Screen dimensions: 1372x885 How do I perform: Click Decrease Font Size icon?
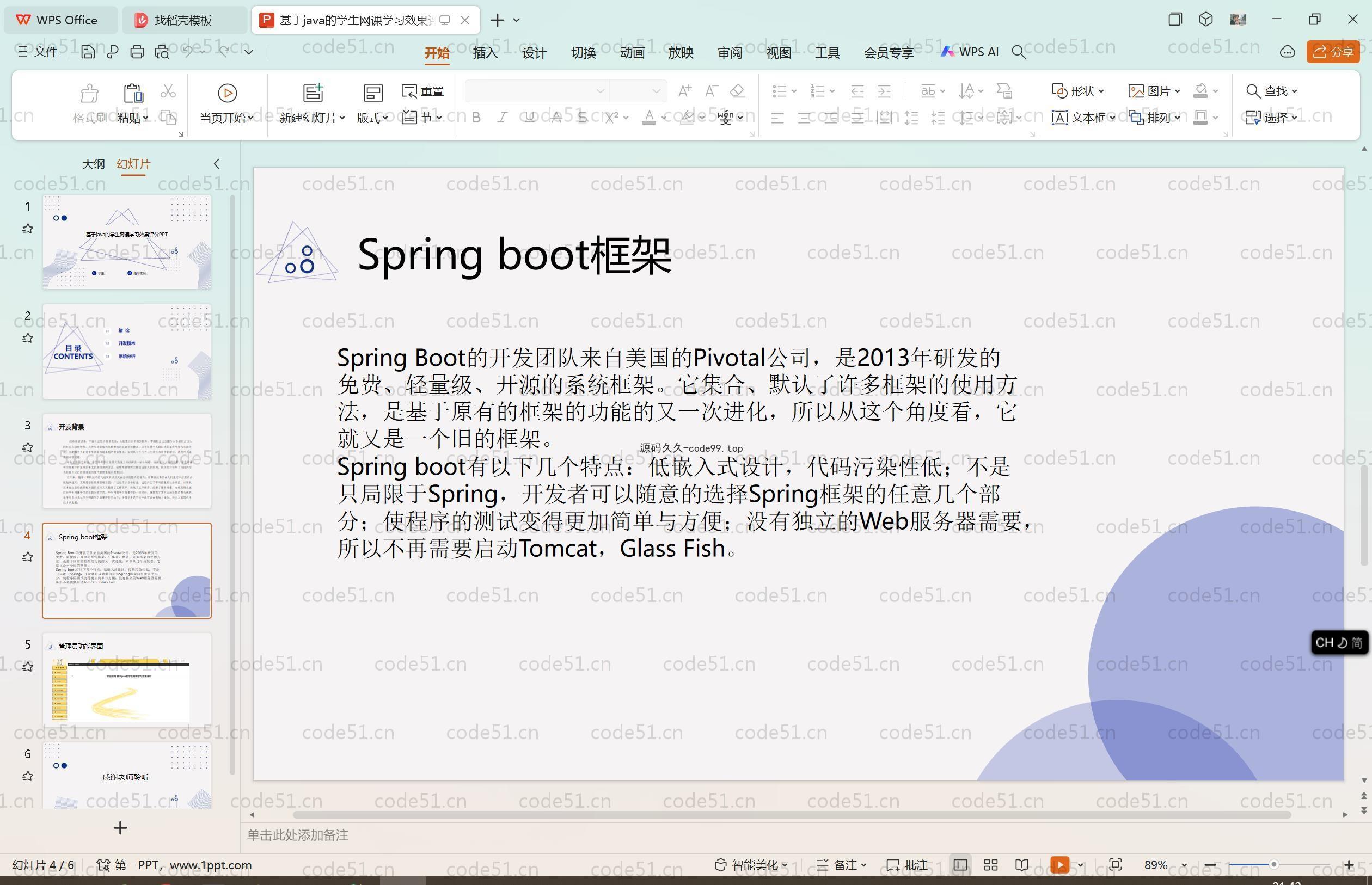712,90
